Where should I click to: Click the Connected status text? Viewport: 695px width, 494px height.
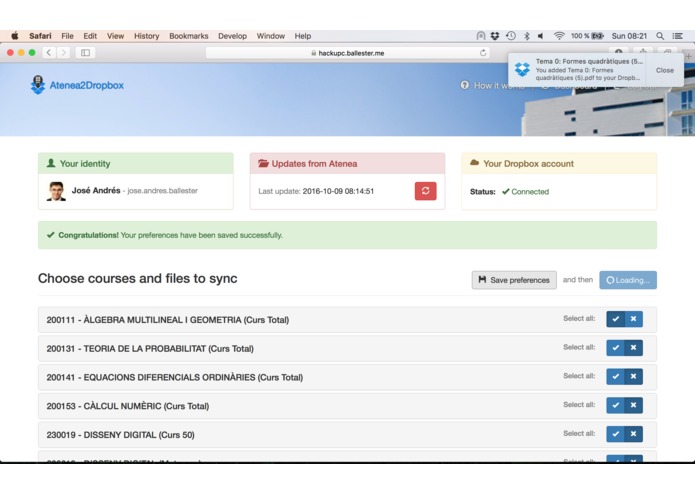(x=530, y=192)
